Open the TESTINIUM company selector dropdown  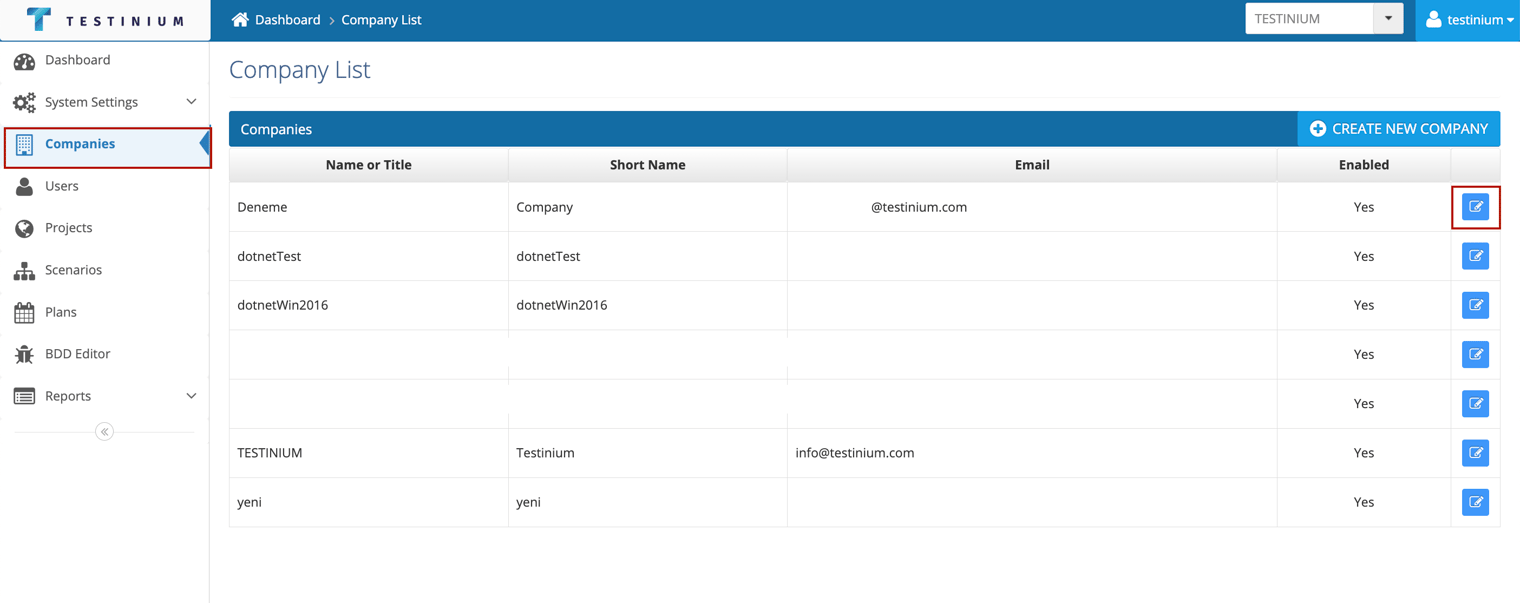(1324, 19)
